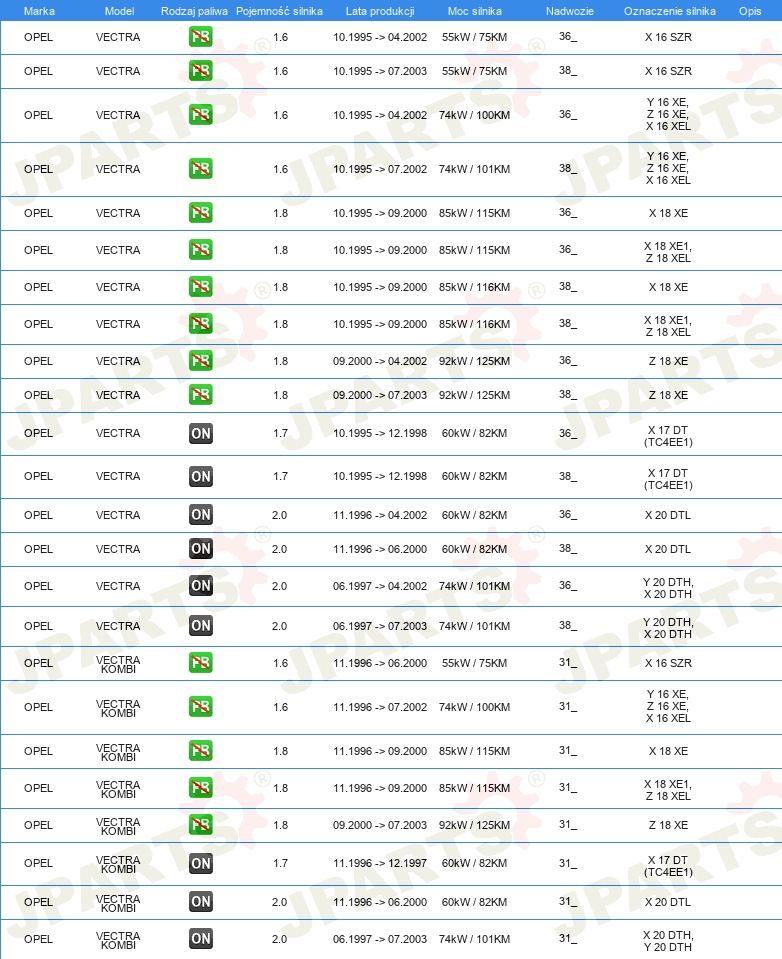Screen dimensions: 782x959
Task: Click engine capacity 2.0 in Vectra Kombi 06.1997 row
Action: [279, 939]
